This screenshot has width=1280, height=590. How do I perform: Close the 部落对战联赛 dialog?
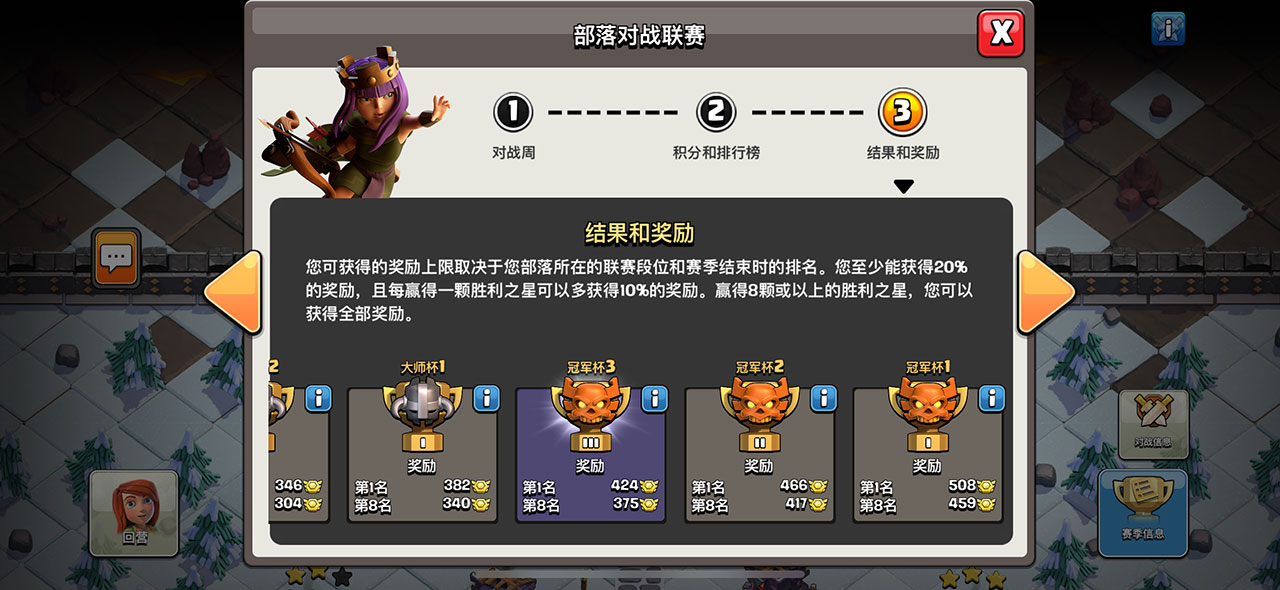[1000, 33]
